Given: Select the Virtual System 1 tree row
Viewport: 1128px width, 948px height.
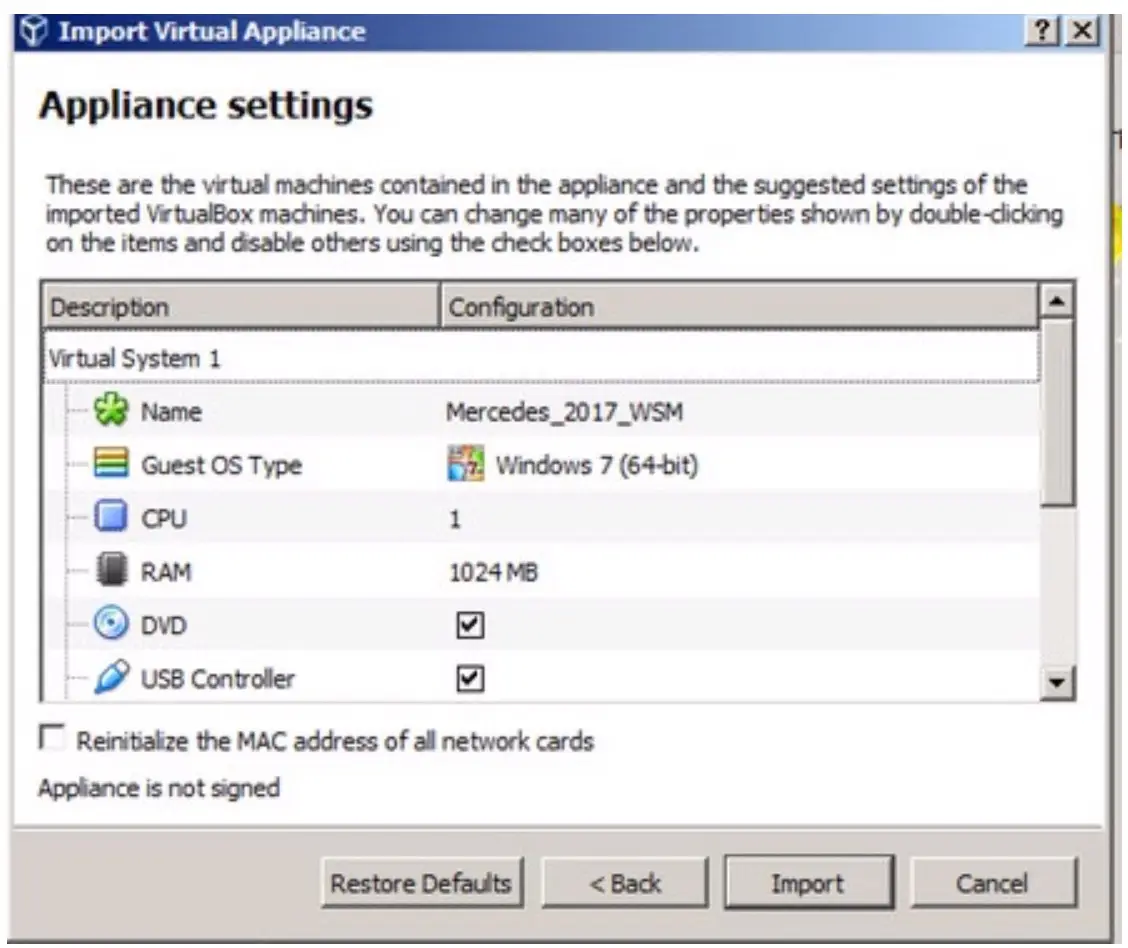Looking at the screenshot, I should coord(136,359).
